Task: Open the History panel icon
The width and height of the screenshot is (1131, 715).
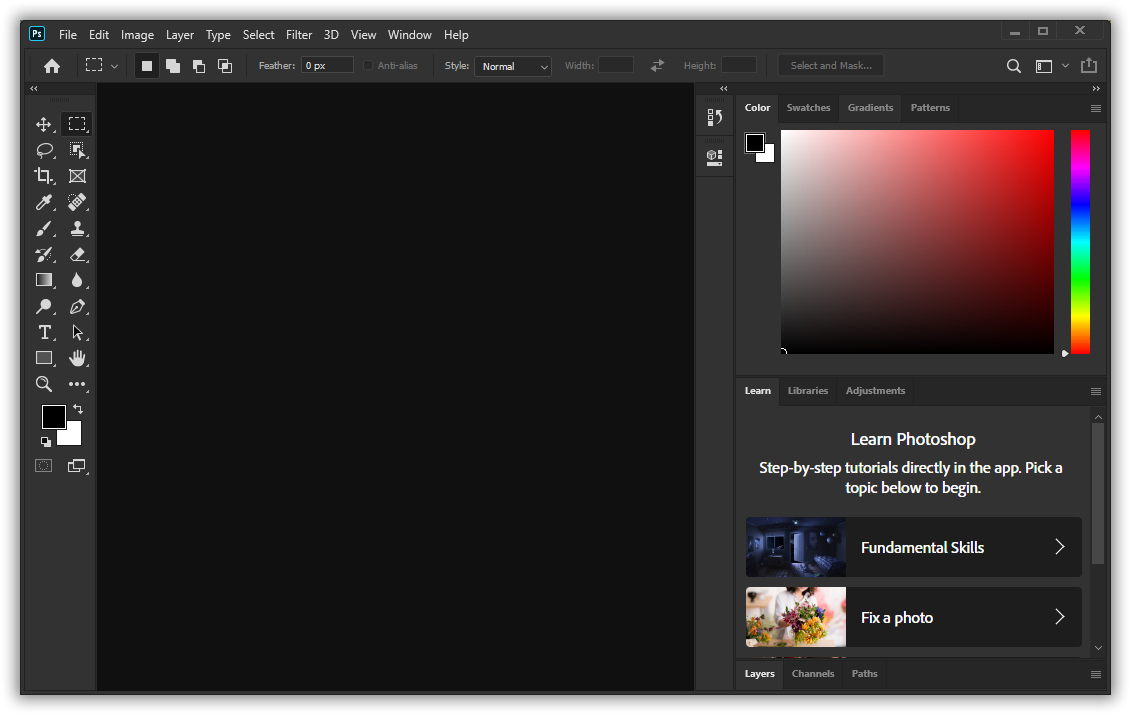Action: click(x=715, y=117)
